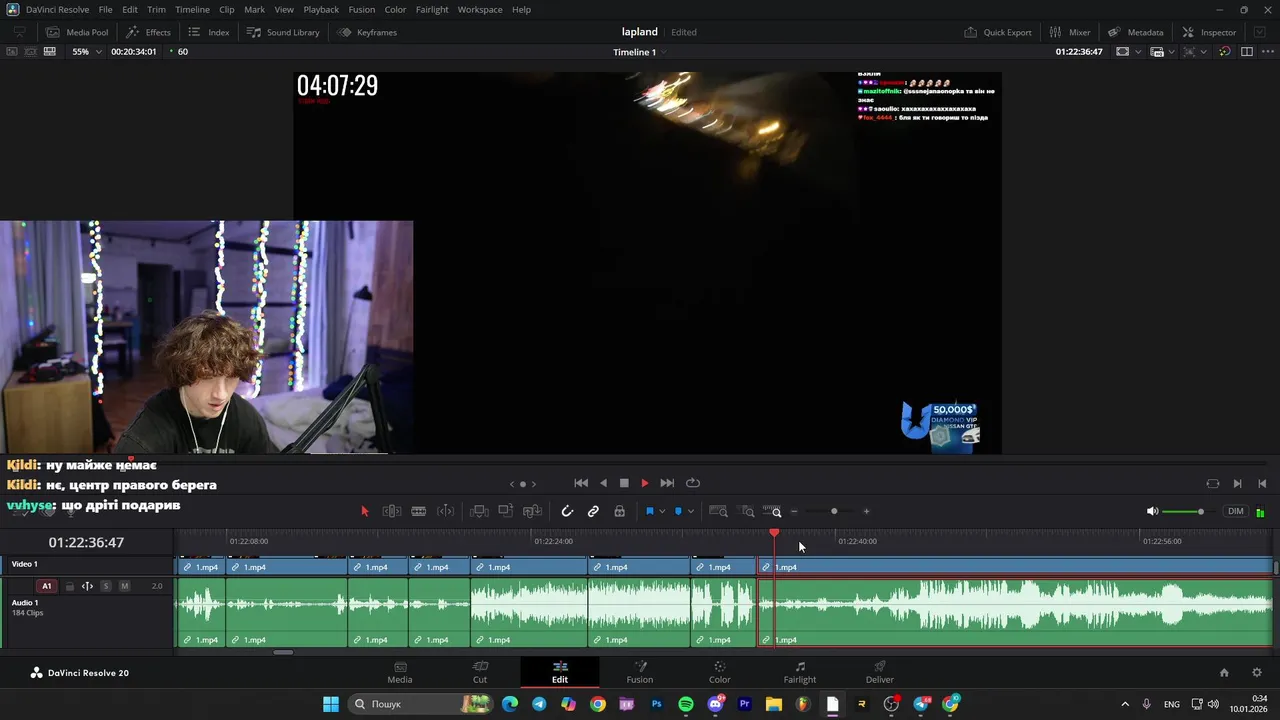Switch to the Deliver page

880,672
